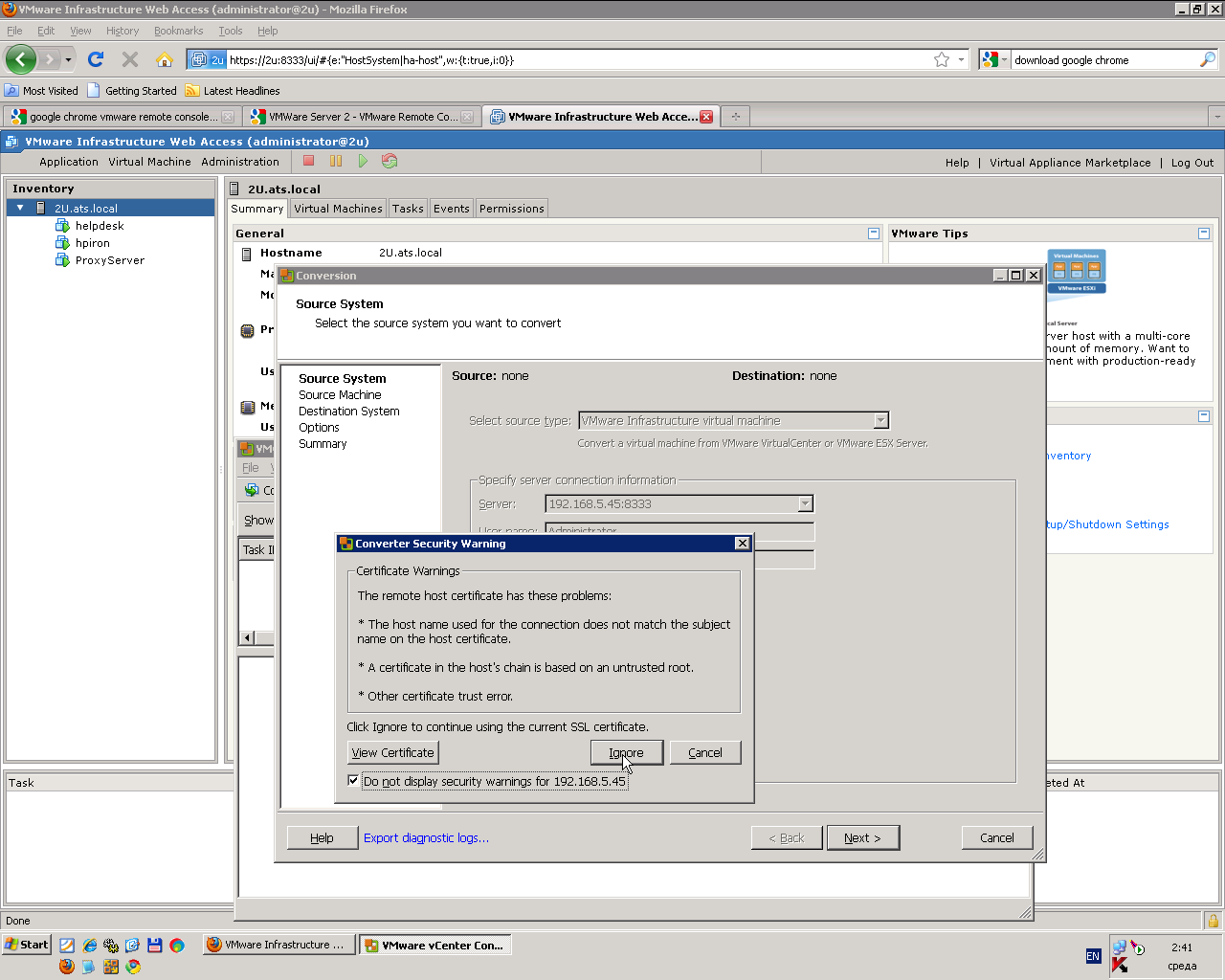1225x980 pixels.
Task: Click the Log Out link
Action: coord(1192,163)
